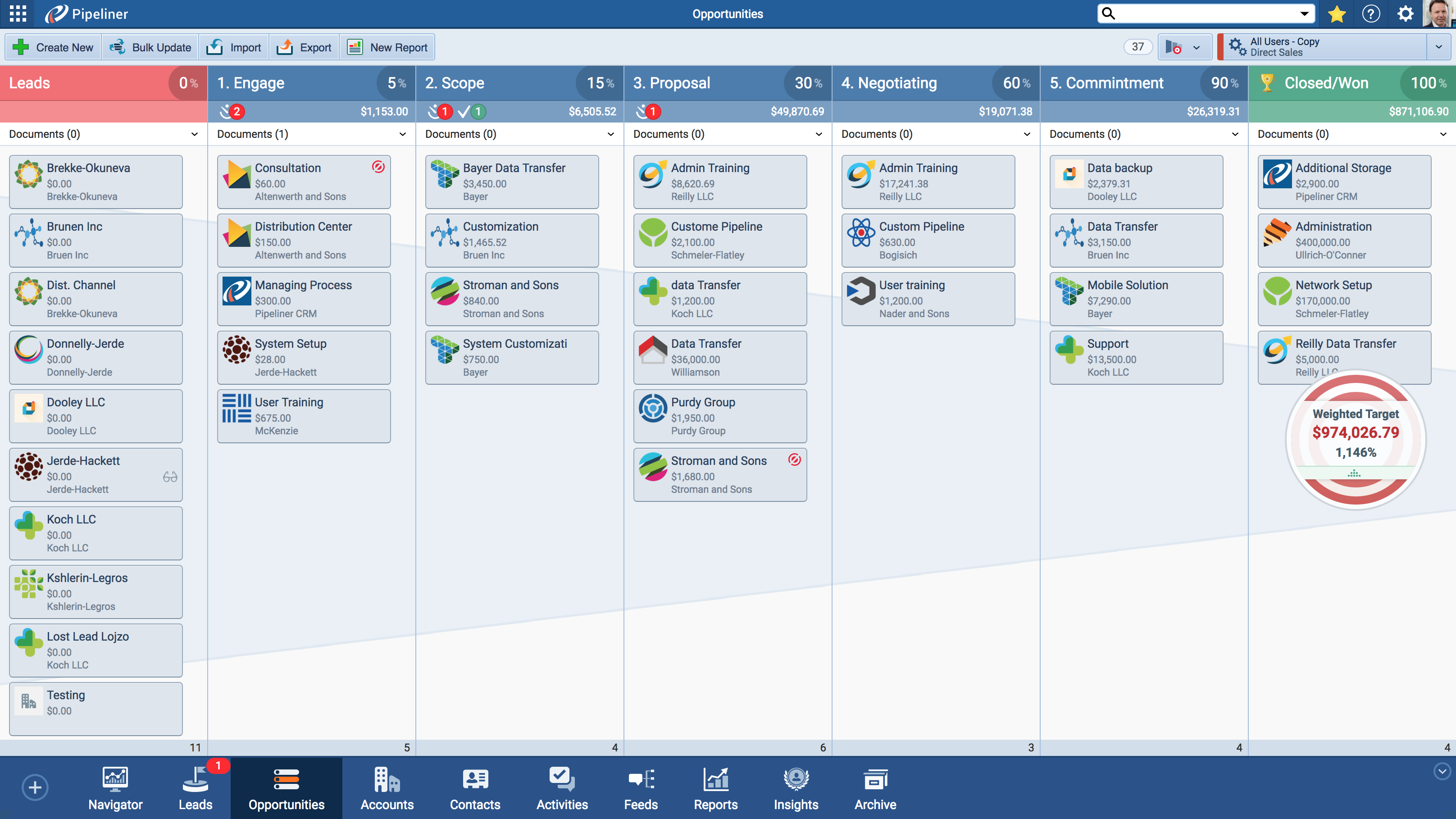Click the watch glasses icon on Jerde-Hackett
Viewport: 1456px width, 819px height.
[x=170, y=477]
